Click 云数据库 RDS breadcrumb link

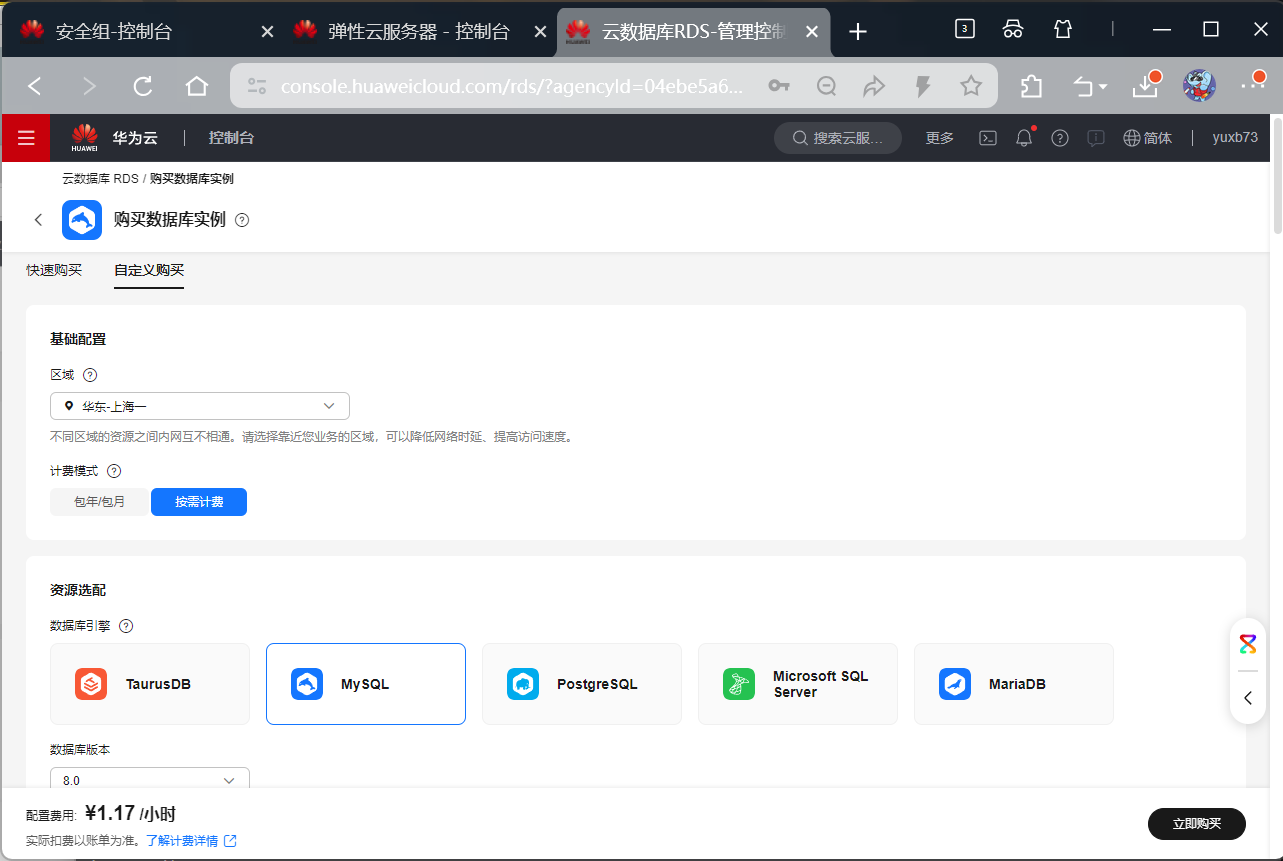(x=100, y=179)
